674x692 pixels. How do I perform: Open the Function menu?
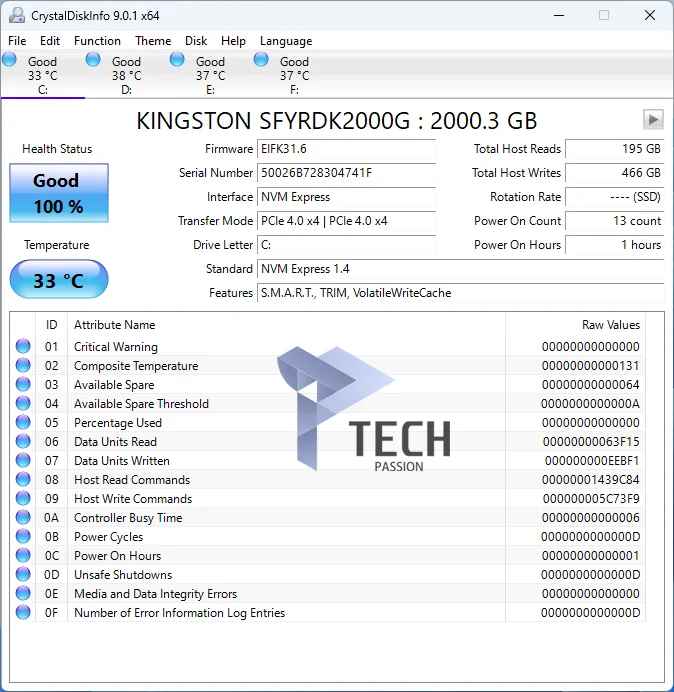pos(97,41)
